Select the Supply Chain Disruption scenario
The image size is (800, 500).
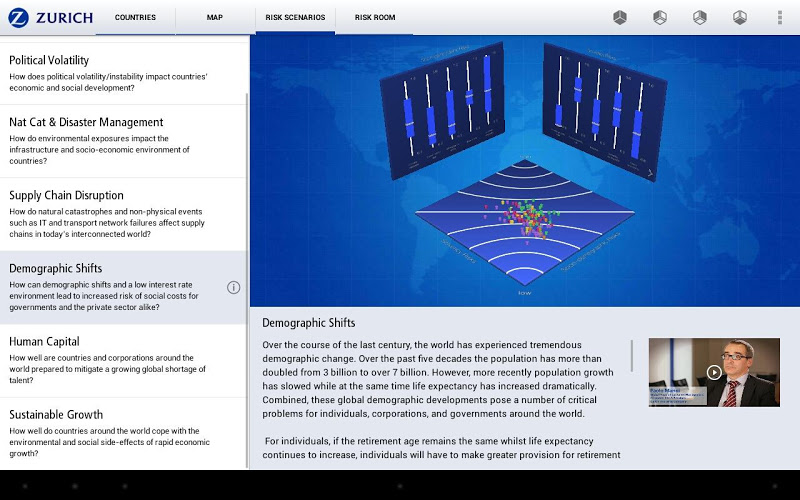point(120,214)
